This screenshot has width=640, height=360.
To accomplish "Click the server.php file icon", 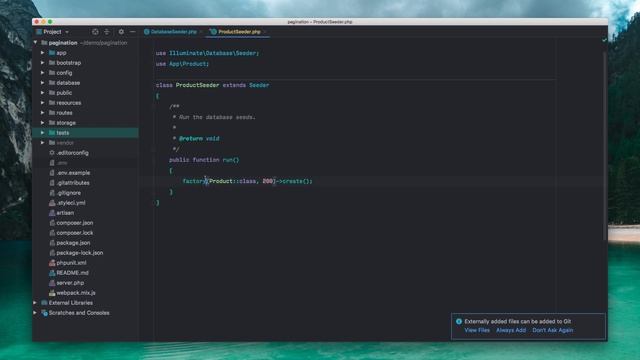I will click(x=52, y=283).
